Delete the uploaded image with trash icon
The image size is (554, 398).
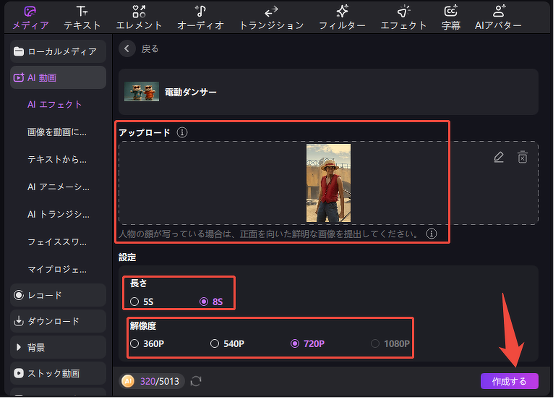point(523,157)
